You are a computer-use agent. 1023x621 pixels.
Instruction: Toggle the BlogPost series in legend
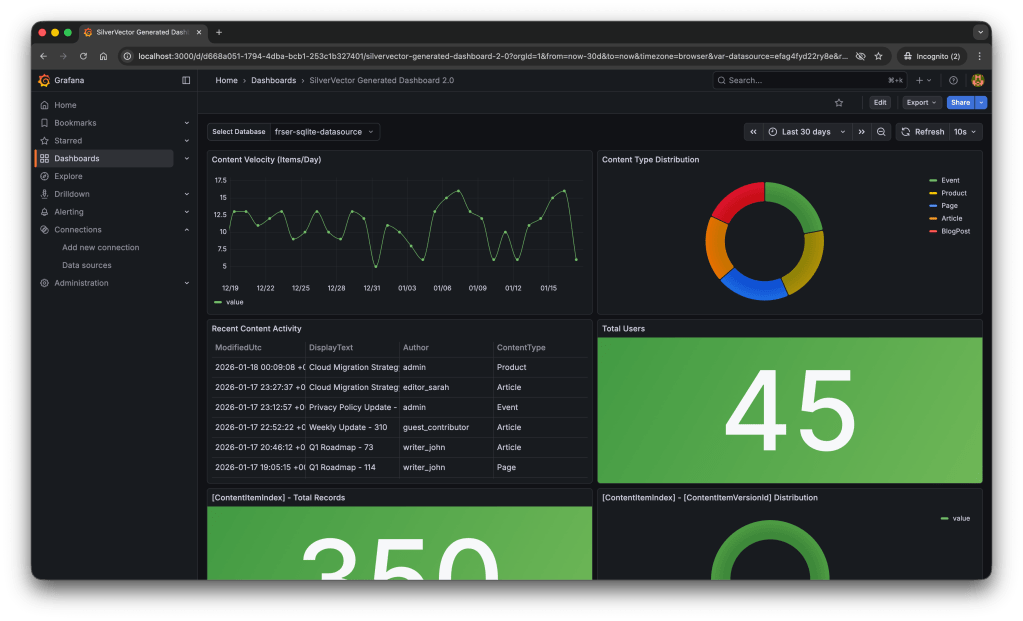point(955,231)
